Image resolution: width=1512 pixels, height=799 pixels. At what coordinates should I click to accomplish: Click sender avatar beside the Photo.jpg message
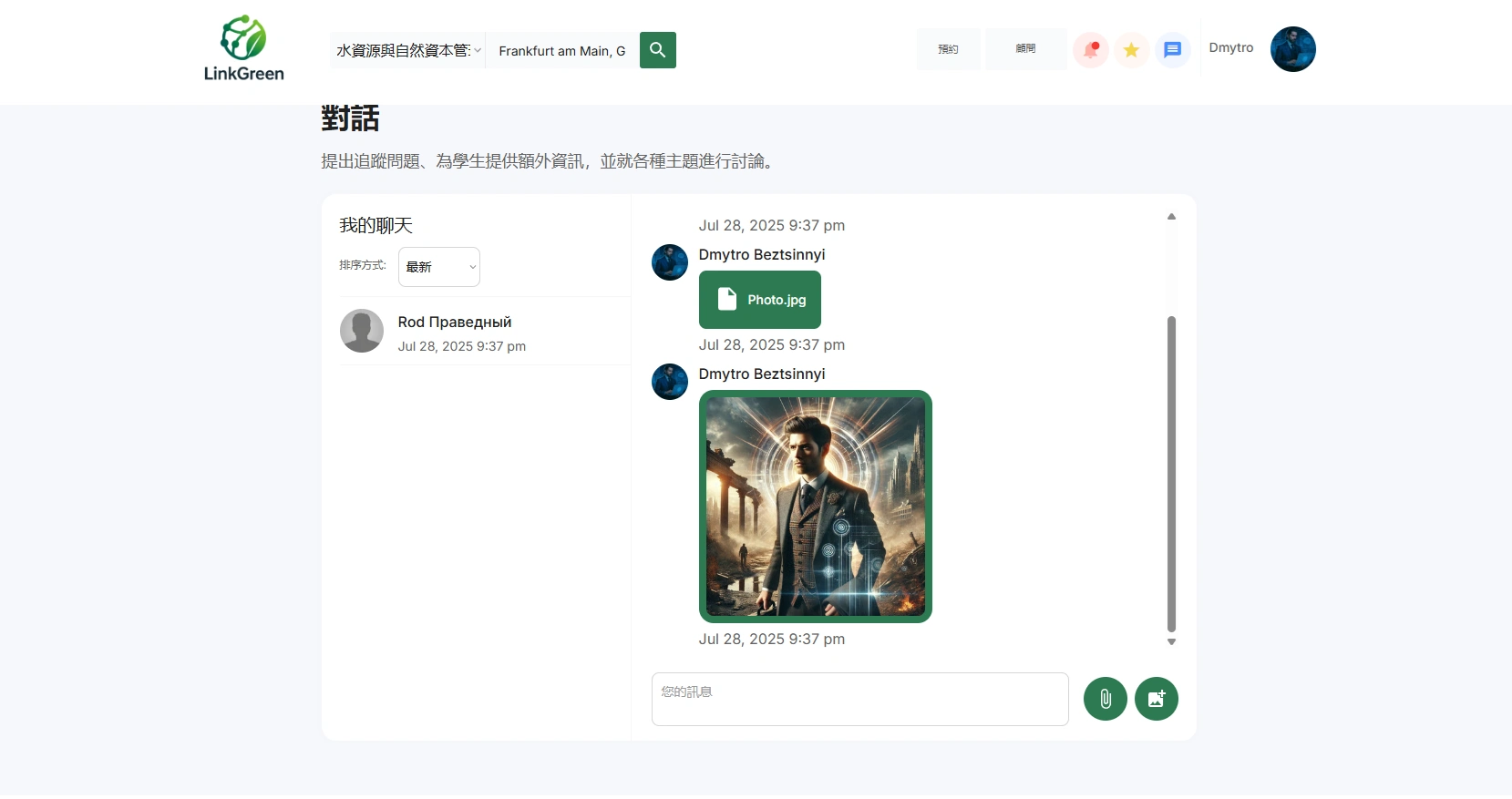[x=670, y=262]
